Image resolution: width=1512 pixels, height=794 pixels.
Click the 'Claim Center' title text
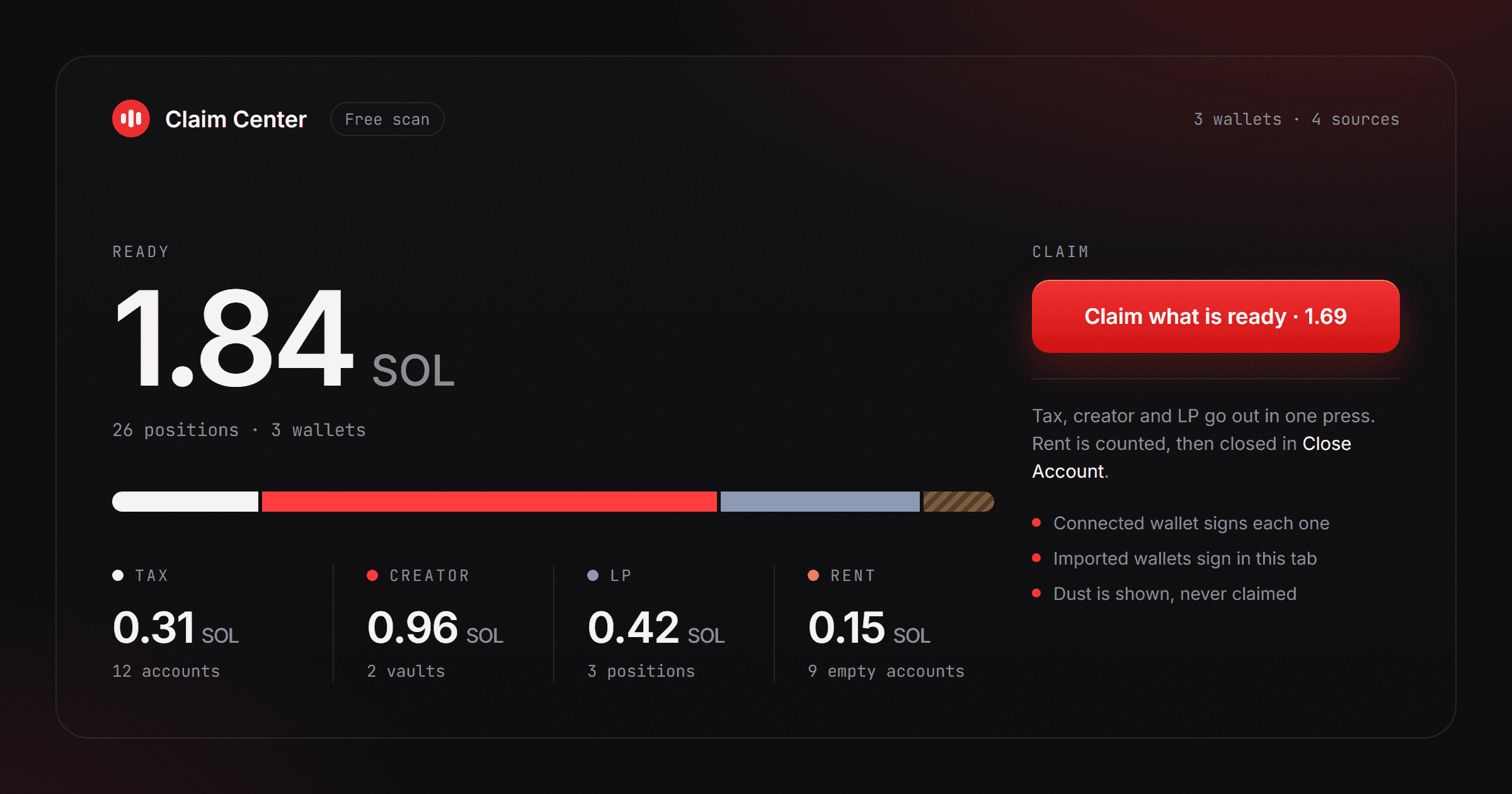[x=236, y=119]
